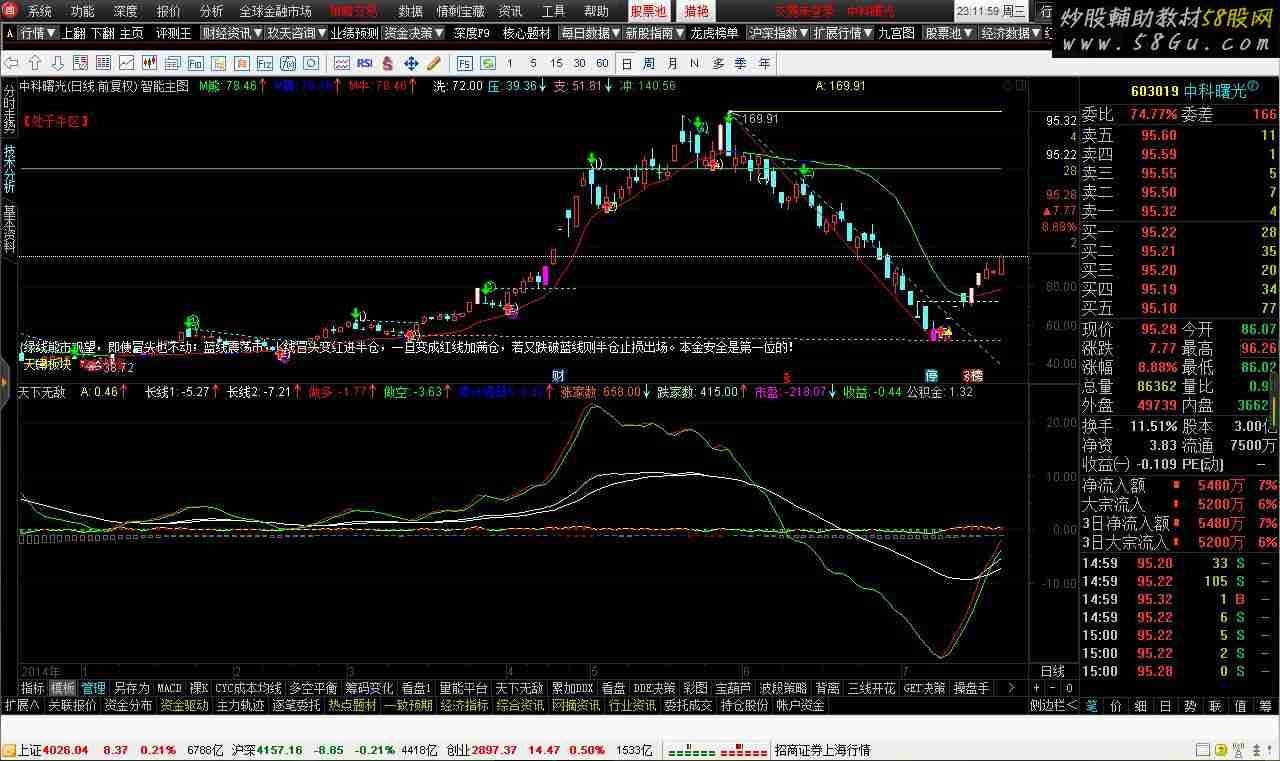Open the 帮助 menu
Viewport: 1280px width, 761px height.
coord(596,11)
